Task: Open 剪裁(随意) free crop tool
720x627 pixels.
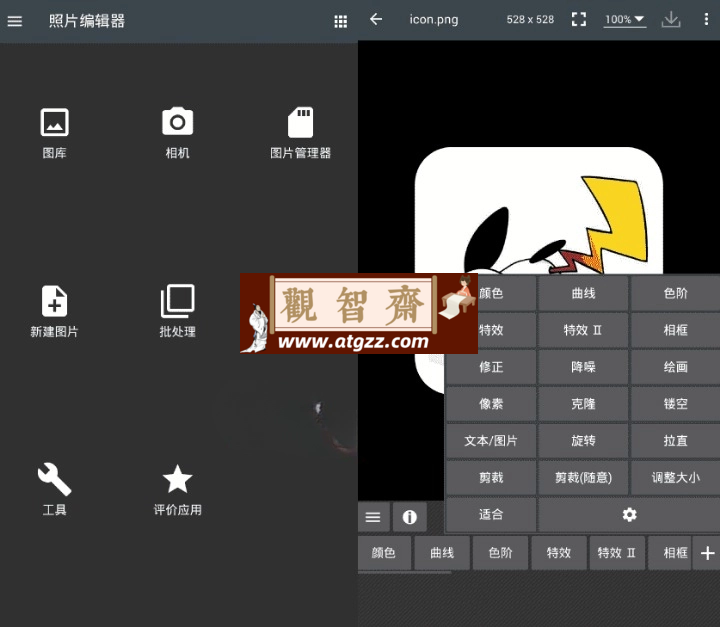Action: click(583, 478)
